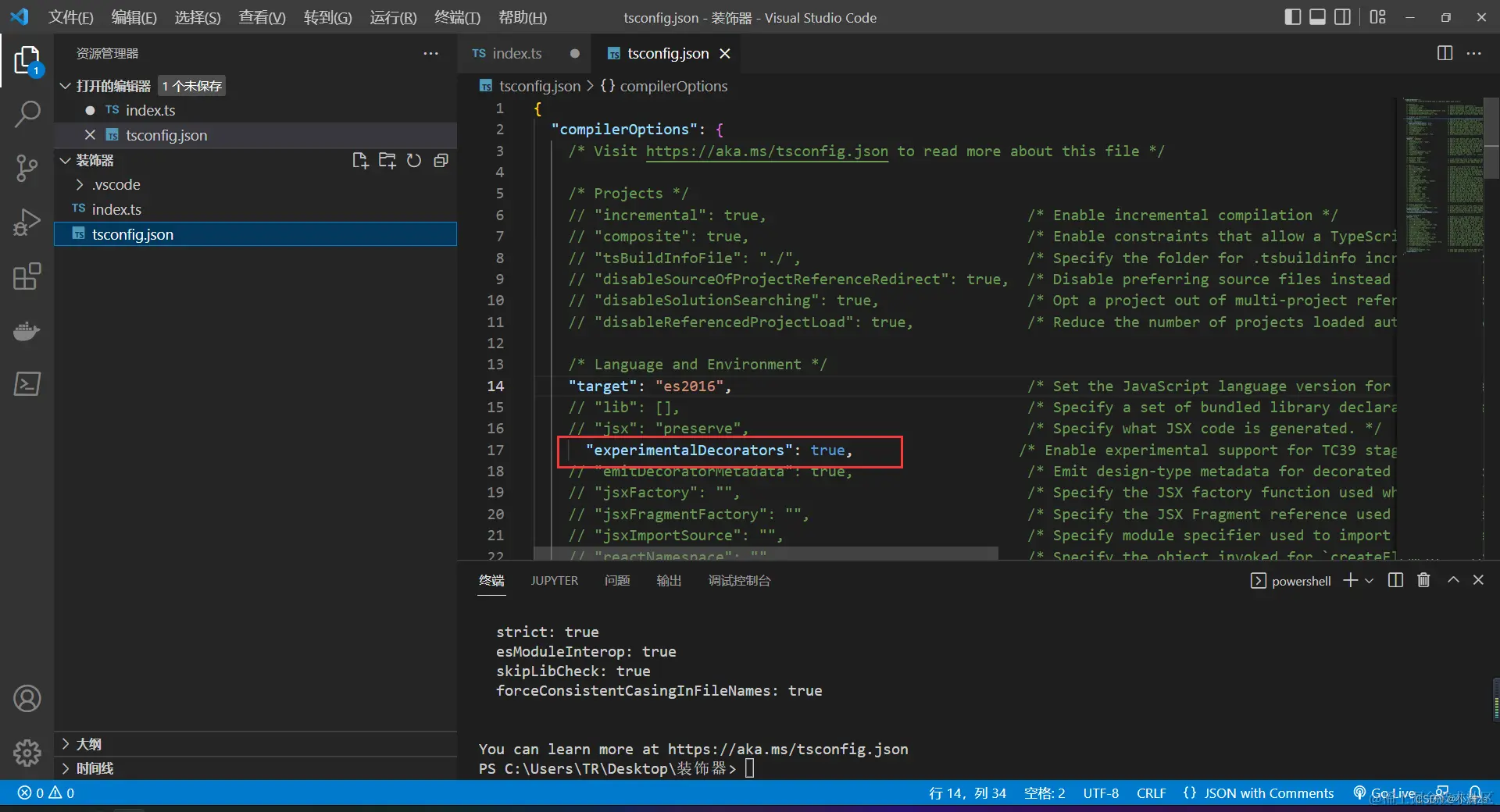Toggle the secondary side bar visibility

tap(1342, 16)
